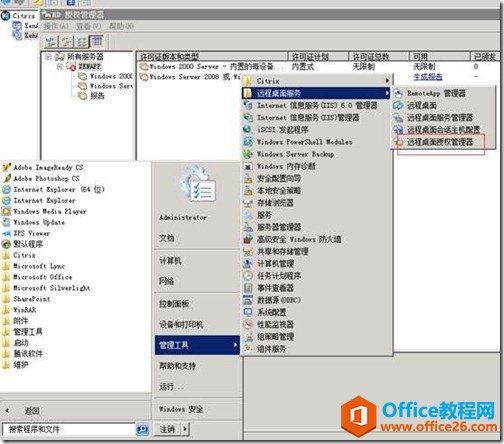Open 操作(A) menu in the licensing manager
Viewport: 504px width, 444px height.
[x=56, y=26]
